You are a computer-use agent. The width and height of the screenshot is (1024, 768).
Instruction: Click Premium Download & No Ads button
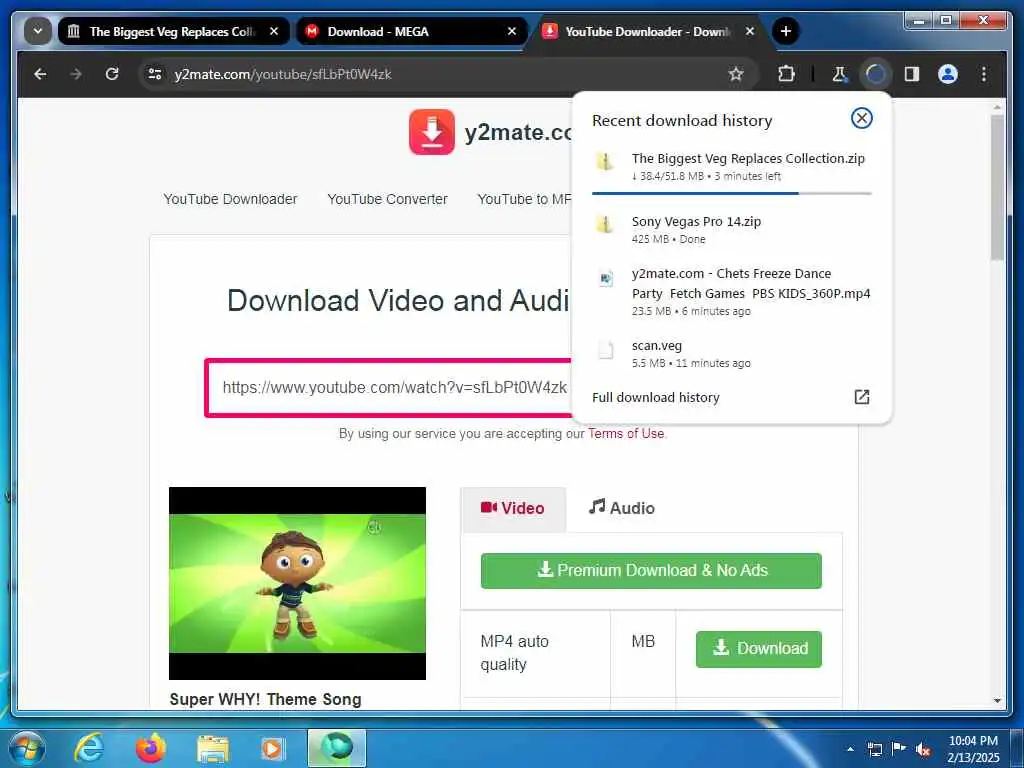click(x=651, y=571)
